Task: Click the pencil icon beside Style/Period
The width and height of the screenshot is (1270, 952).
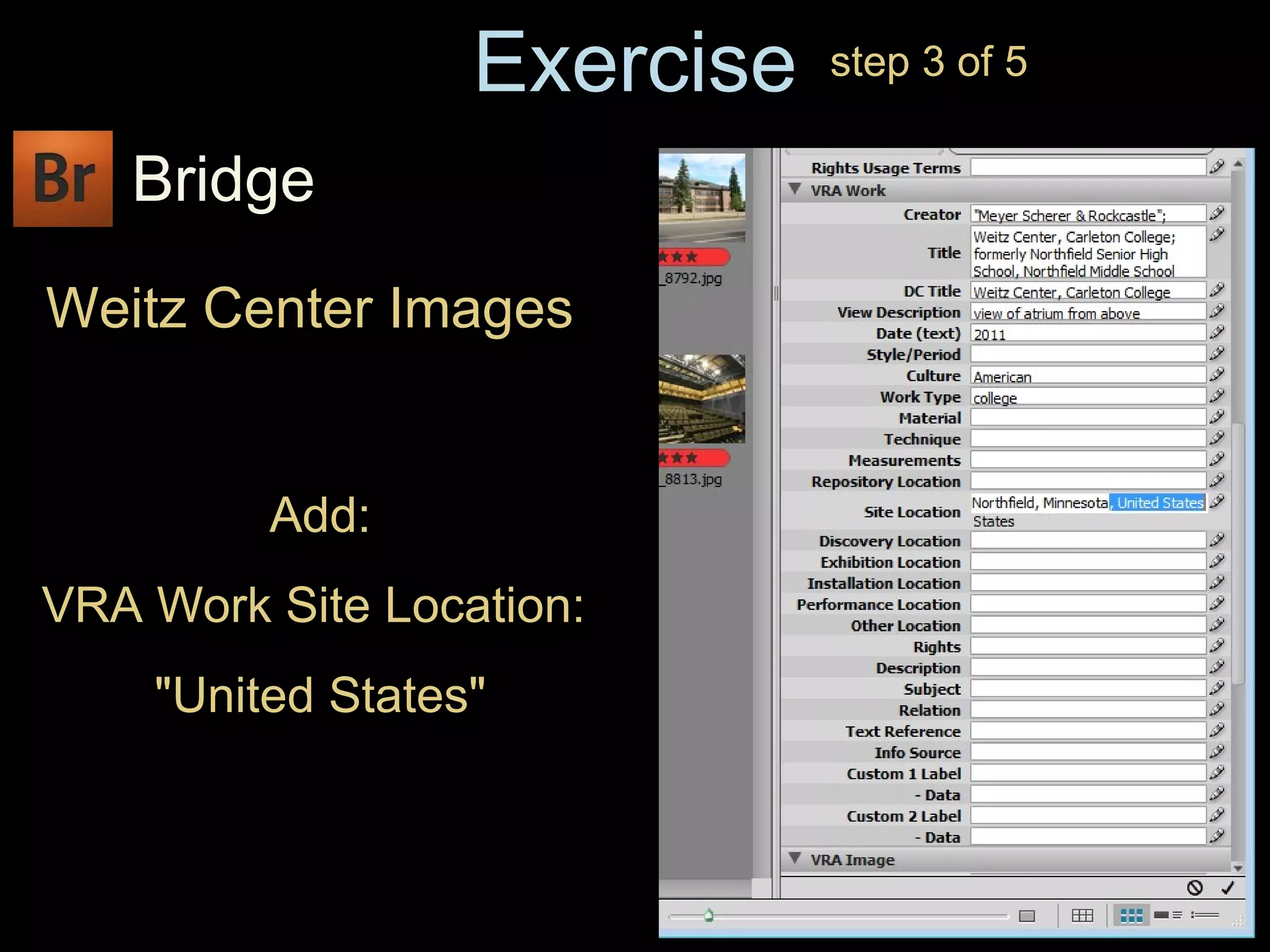Action: coord(1217,353)
